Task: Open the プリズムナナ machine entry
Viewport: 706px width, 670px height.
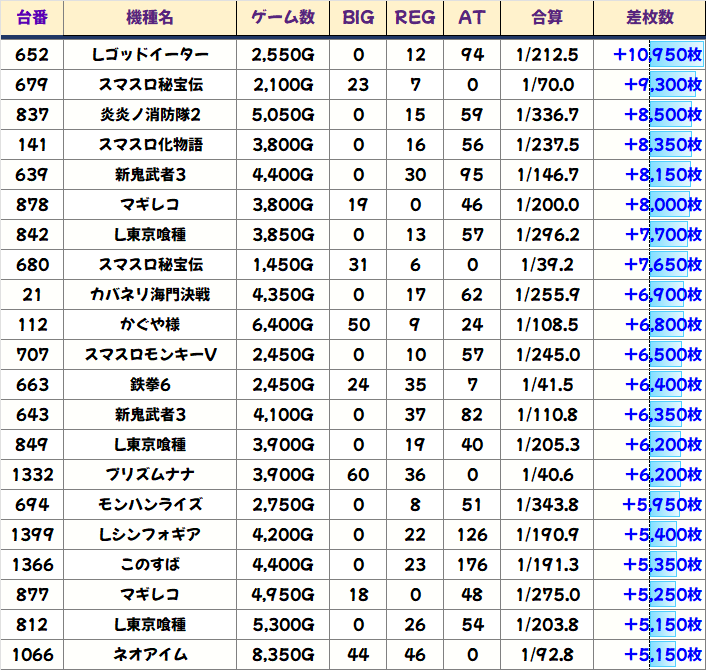Action: click(x=152, y=474)
